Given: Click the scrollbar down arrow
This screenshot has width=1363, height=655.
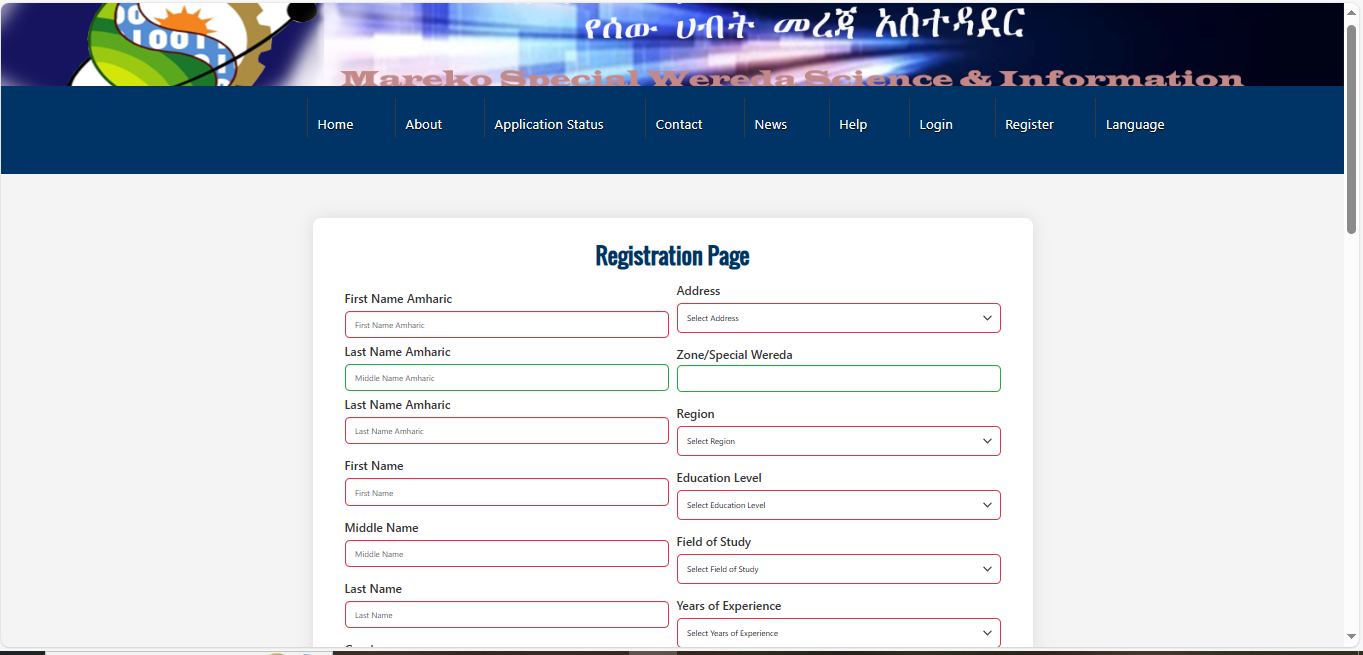Looking at the screenshot, I should [x=1352, y=636].
